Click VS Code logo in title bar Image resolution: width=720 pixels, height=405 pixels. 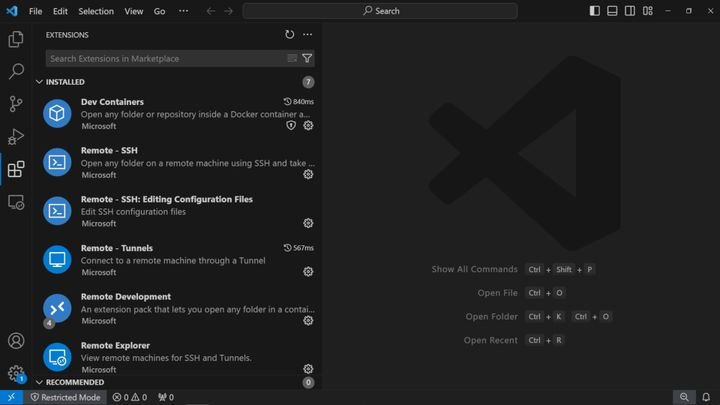(x=12, y=11)
